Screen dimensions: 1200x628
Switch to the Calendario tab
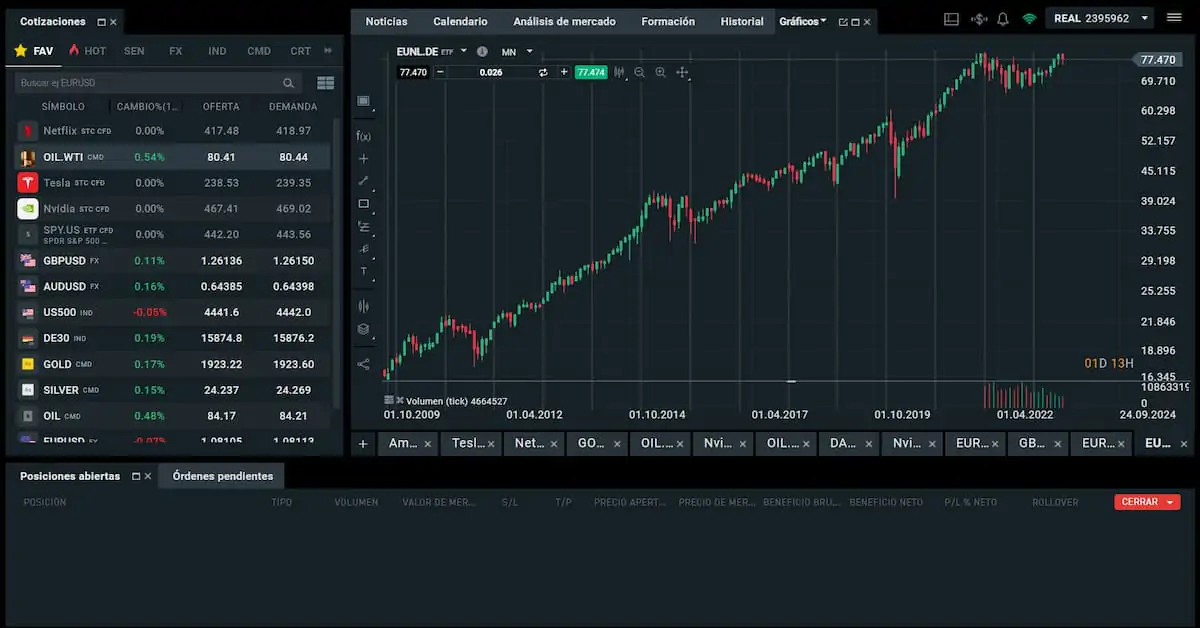[460, 21]
